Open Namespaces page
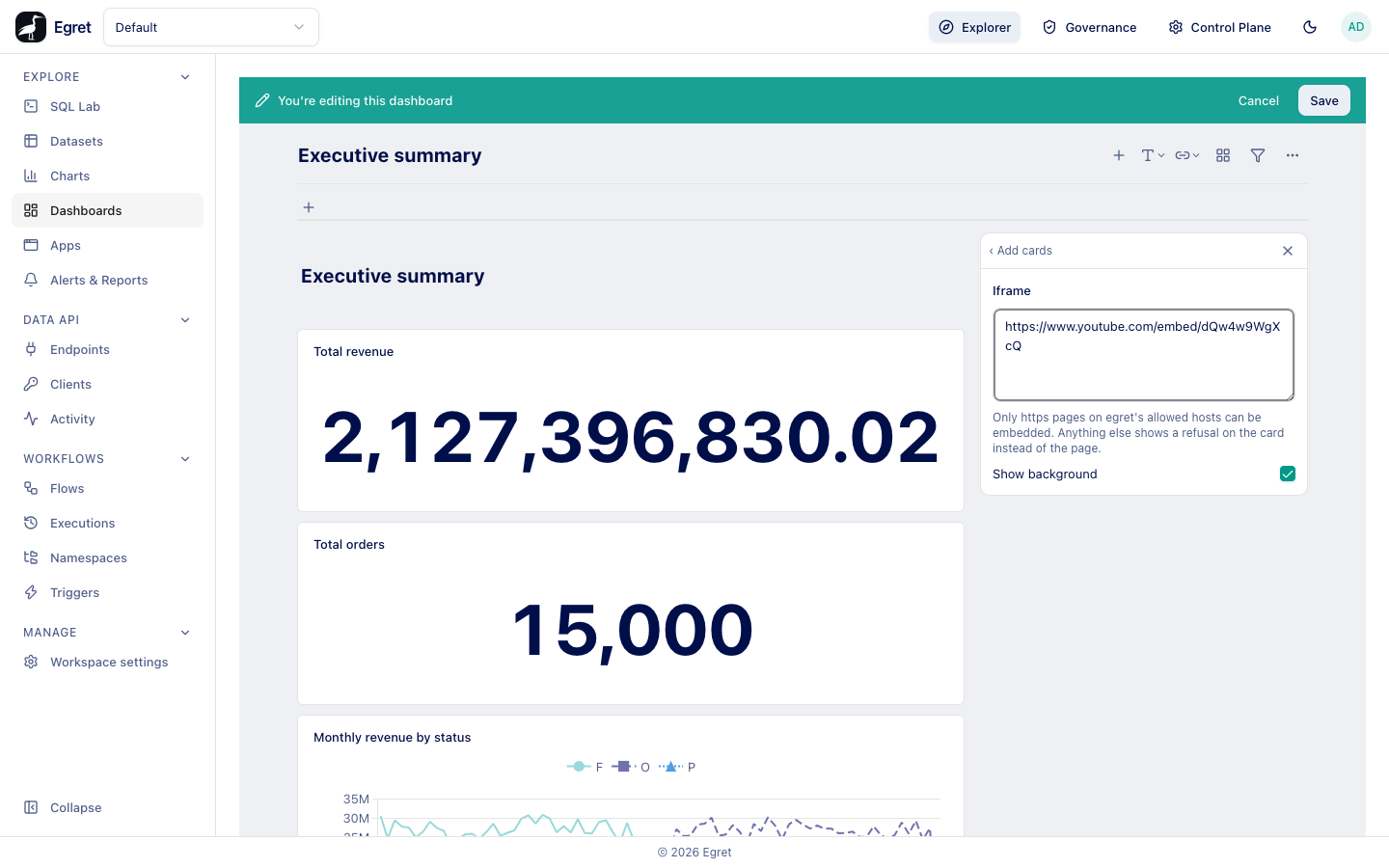Screen dimensions: 1389x868 pos(107,557)
